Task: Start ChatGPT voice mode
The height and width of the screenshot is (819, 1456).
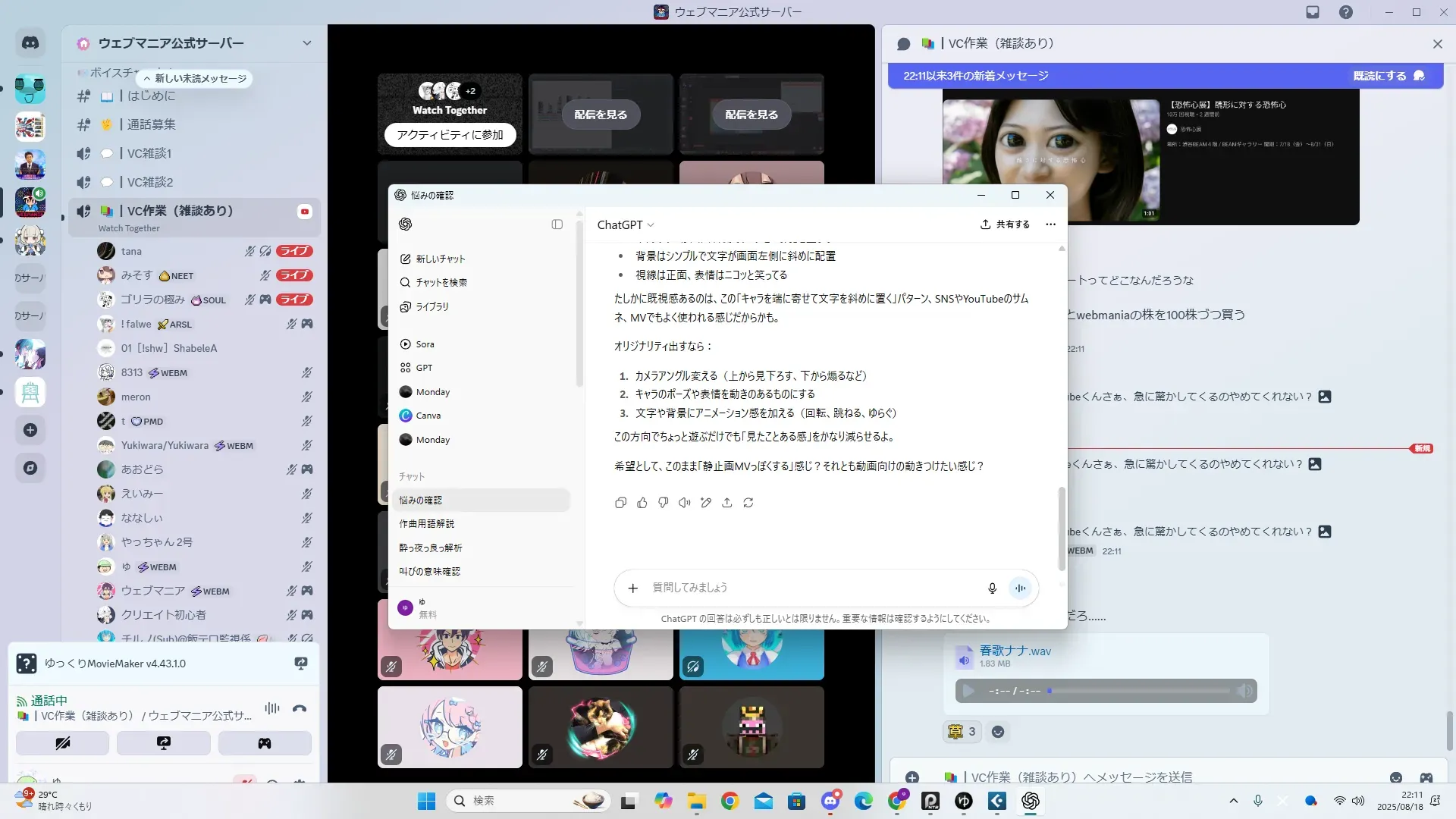Action: (1021, 588)
